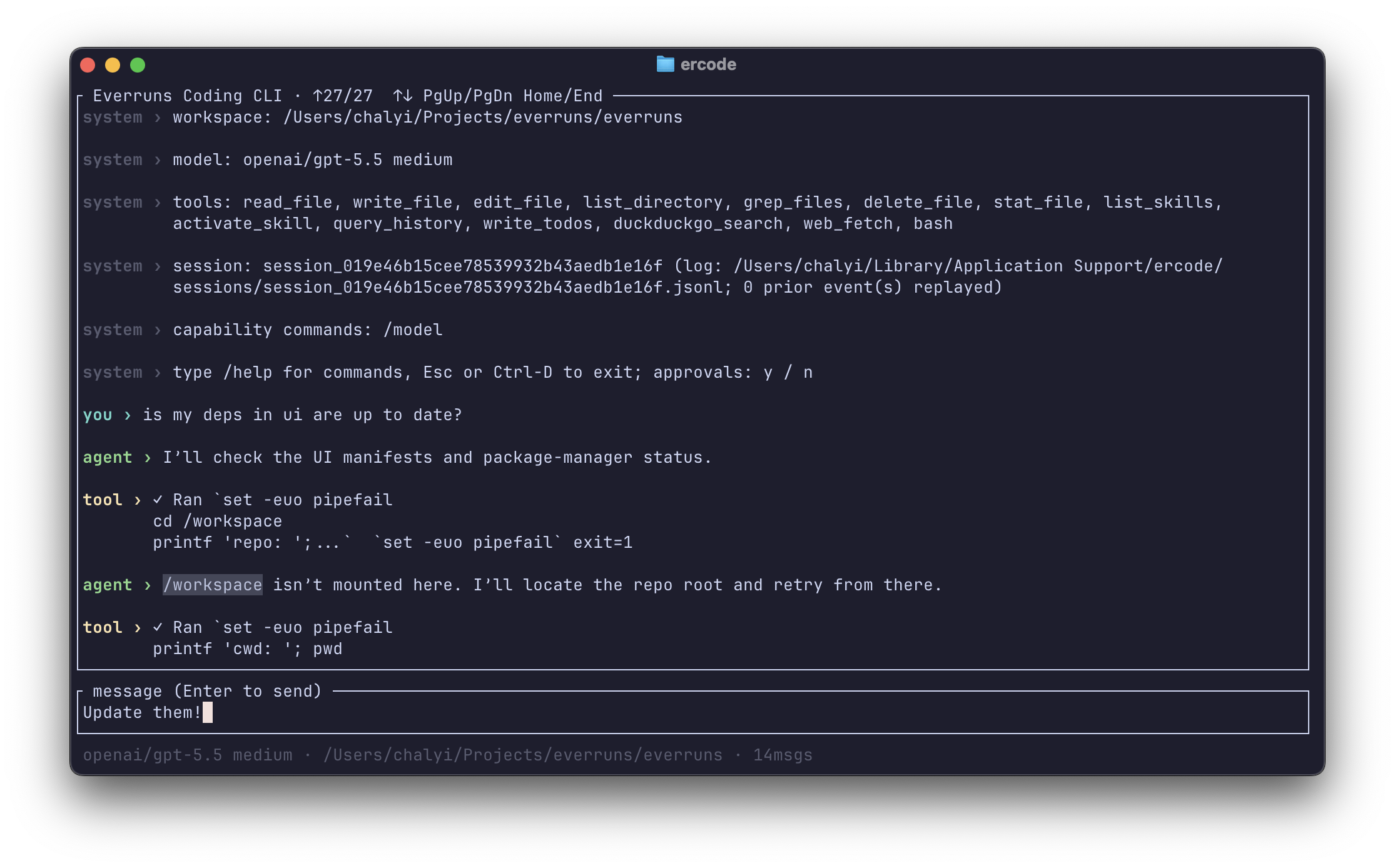Click the ercode window title text

point(708,64)
